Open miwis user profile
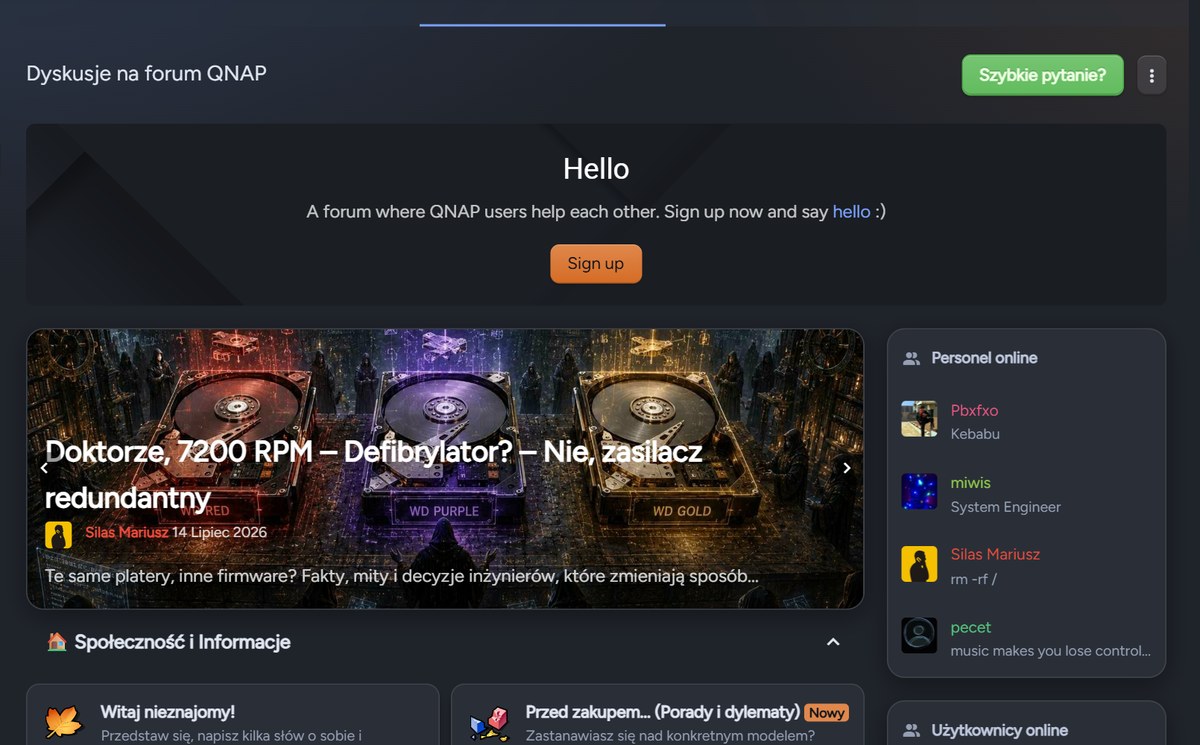This screenshot has width=1200, height=745. pos(970,483)
